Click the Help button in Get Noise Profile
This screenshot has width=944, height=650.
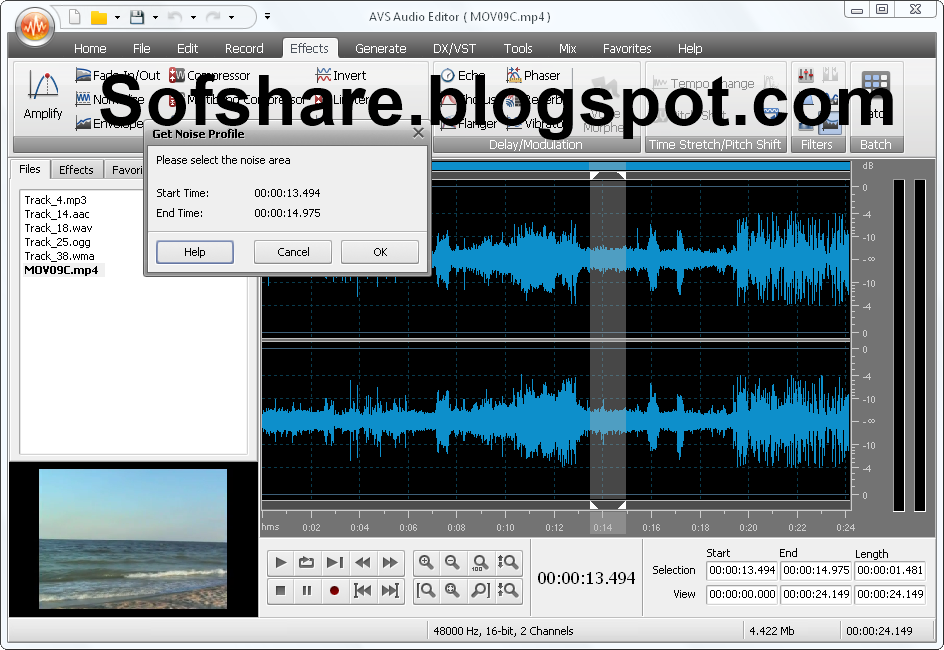point(194,252)
